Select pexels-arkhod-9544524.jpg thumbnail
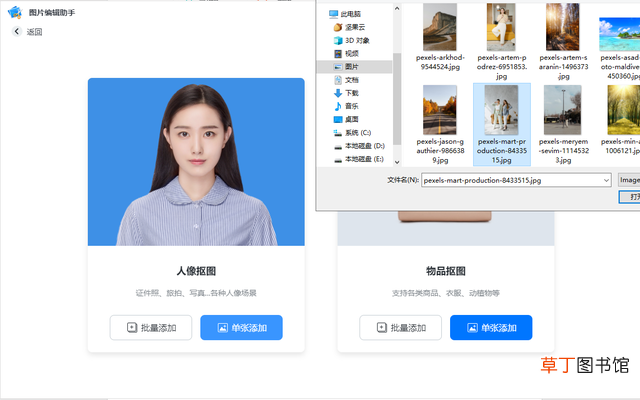Viewport: 640px width, 400px height. [x=440, y=27]
